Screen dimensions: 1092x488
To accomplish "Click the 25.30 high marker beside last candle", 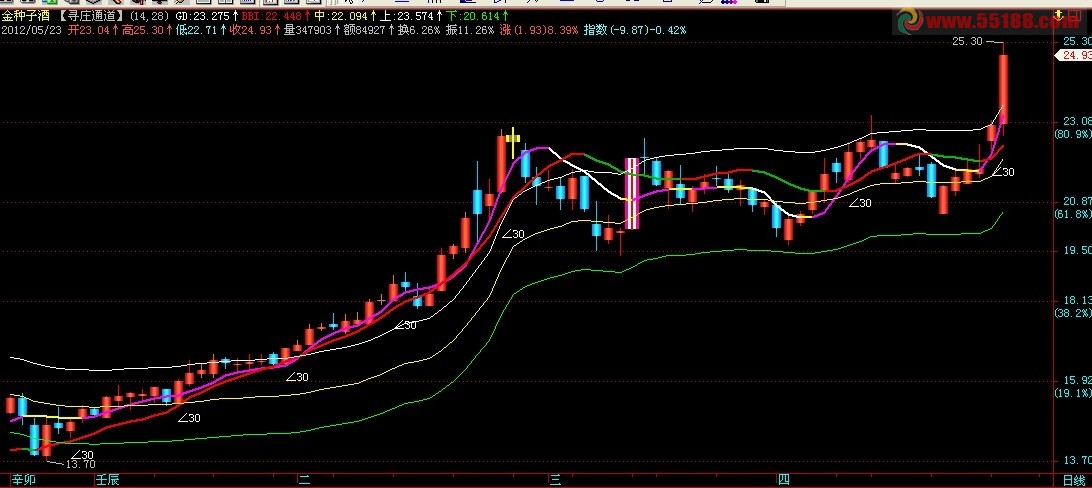I will click(967, 42).
